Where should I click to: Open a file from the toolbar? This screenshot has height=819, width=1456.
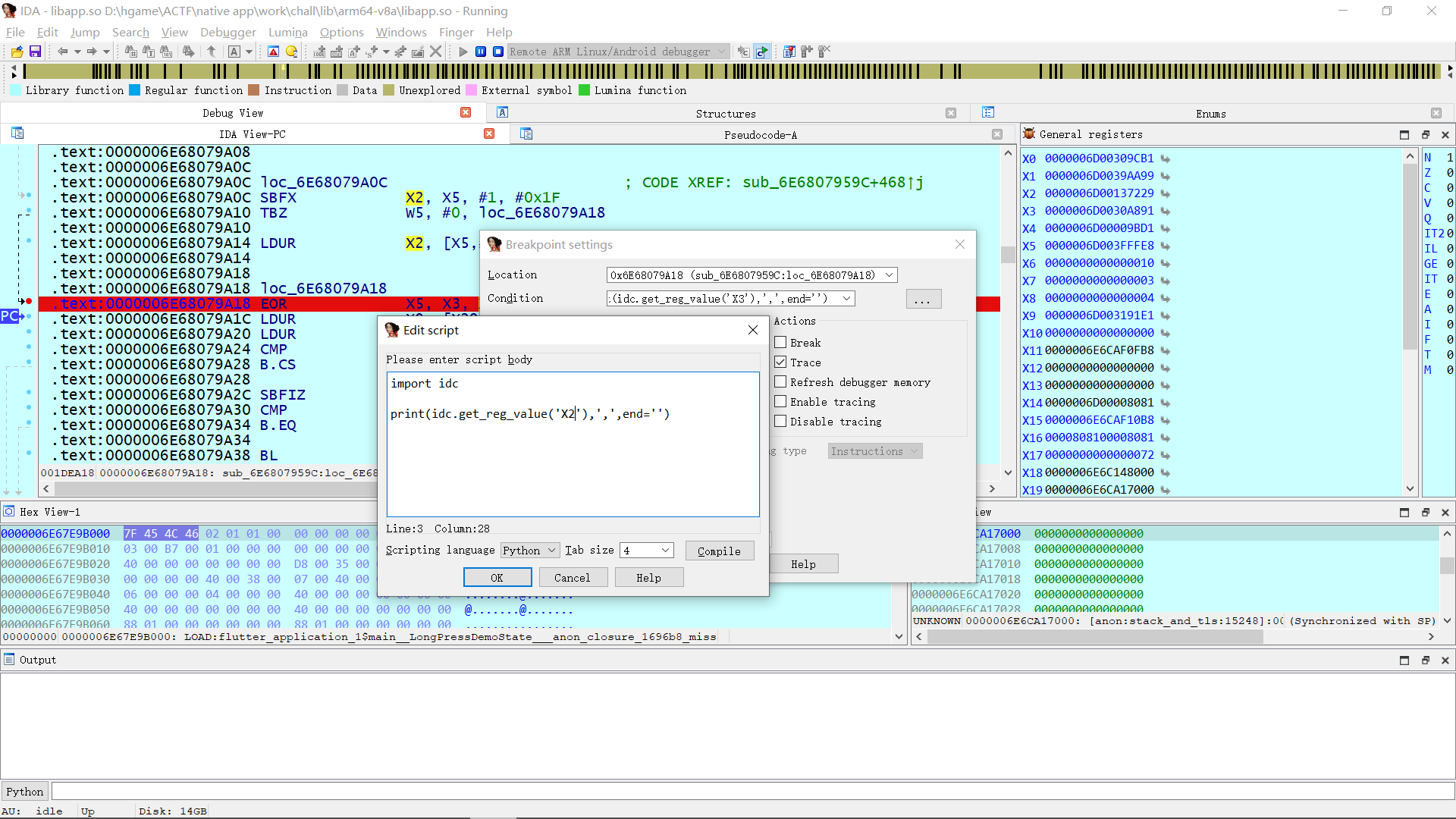(15, 52)
